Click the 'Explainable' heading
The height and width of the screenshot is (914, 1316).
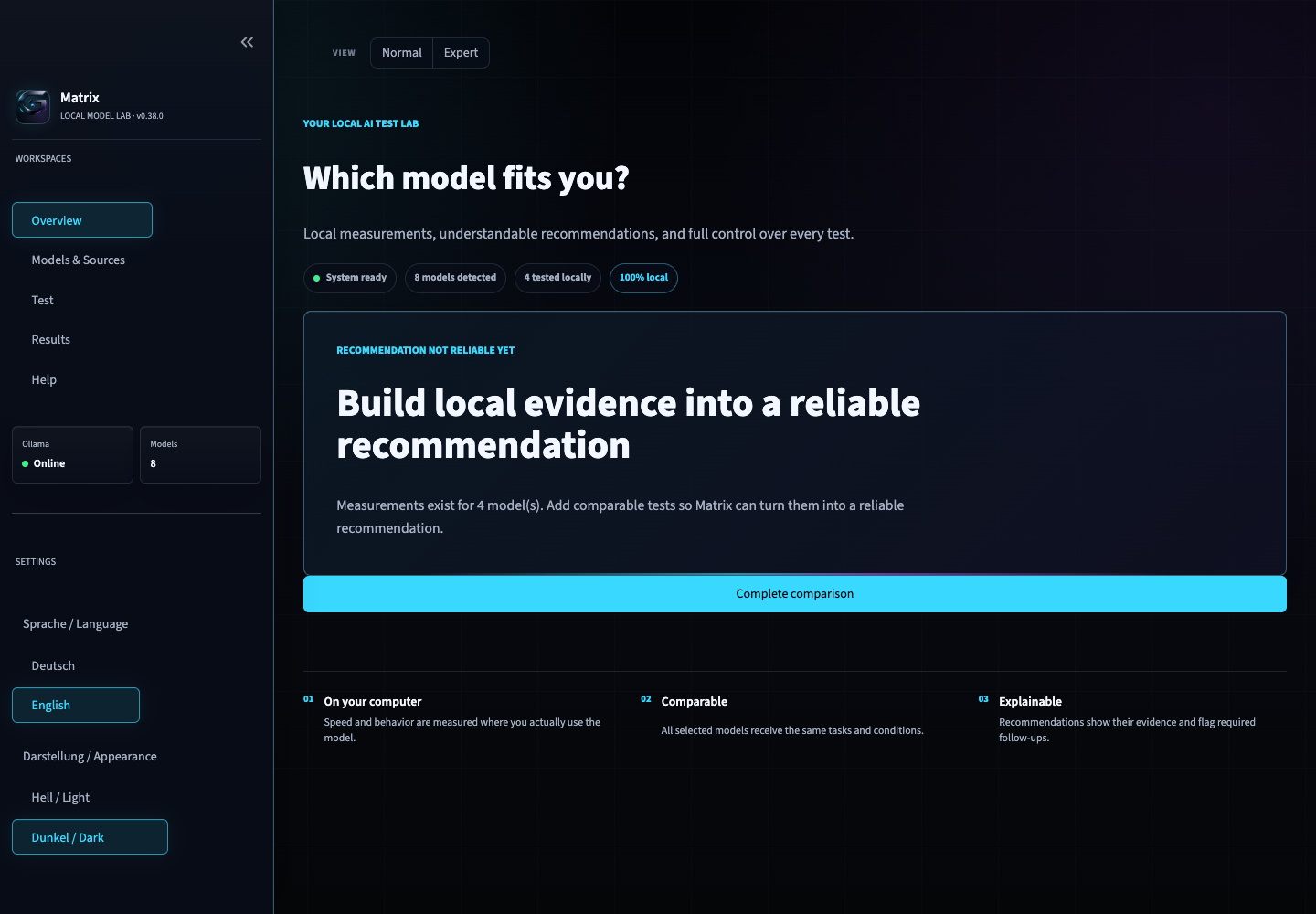tap(1030, 702)
